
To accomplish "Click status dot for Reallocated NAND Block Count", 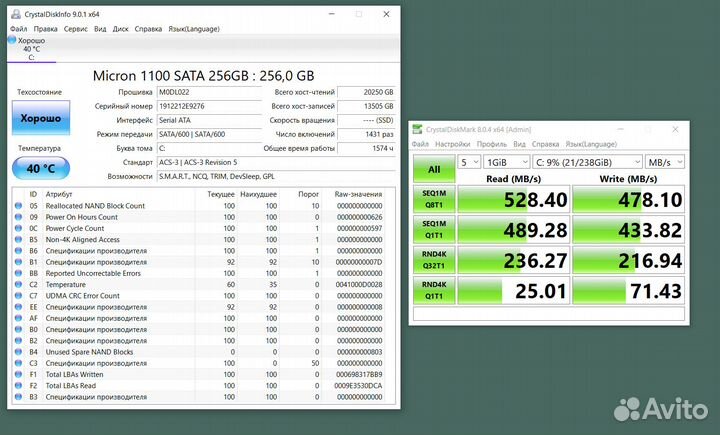I will coord(18,206).
